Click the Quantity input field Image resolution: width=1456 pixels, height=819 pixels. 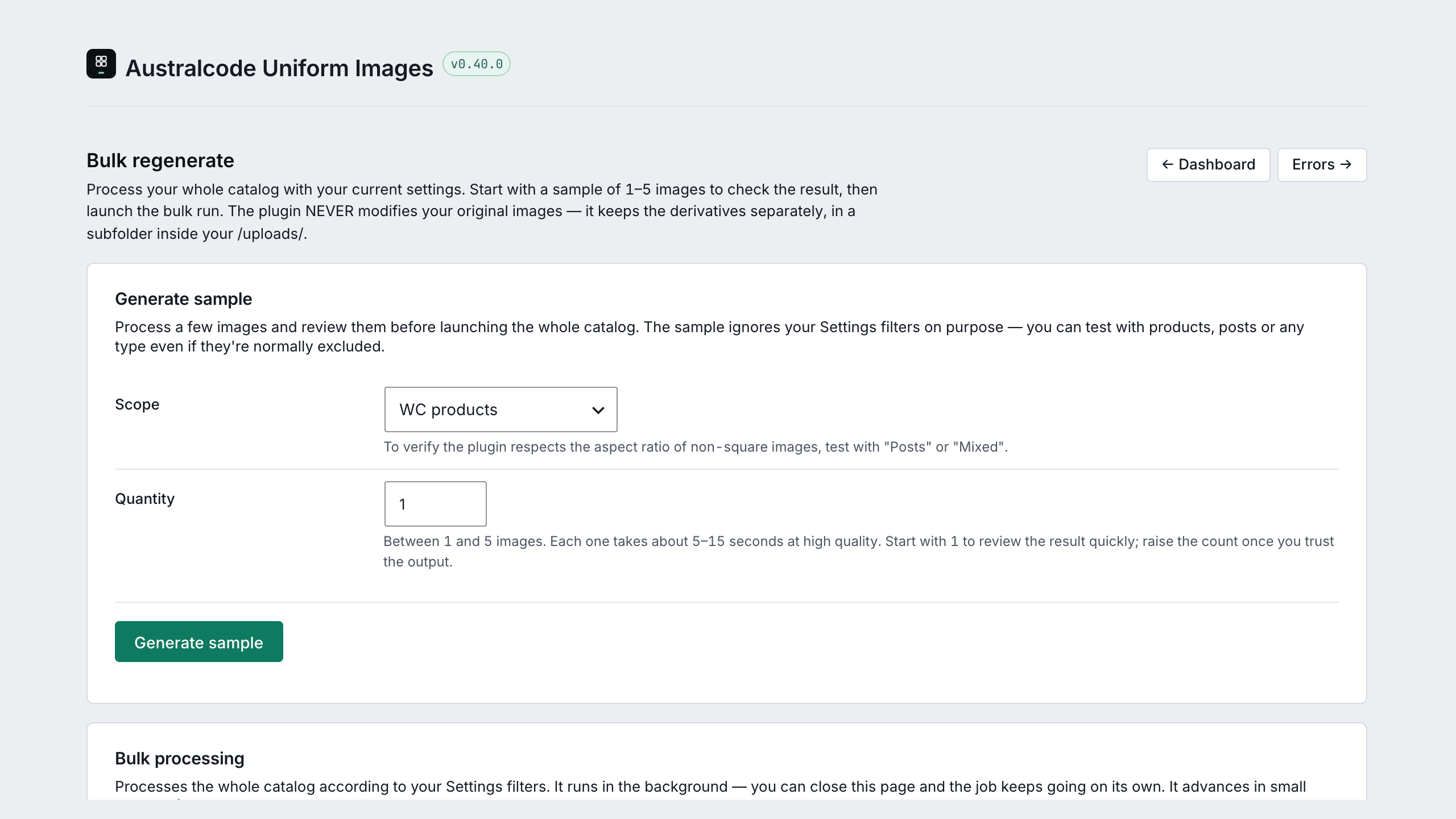pyautogui.click(x=436, y=504)
